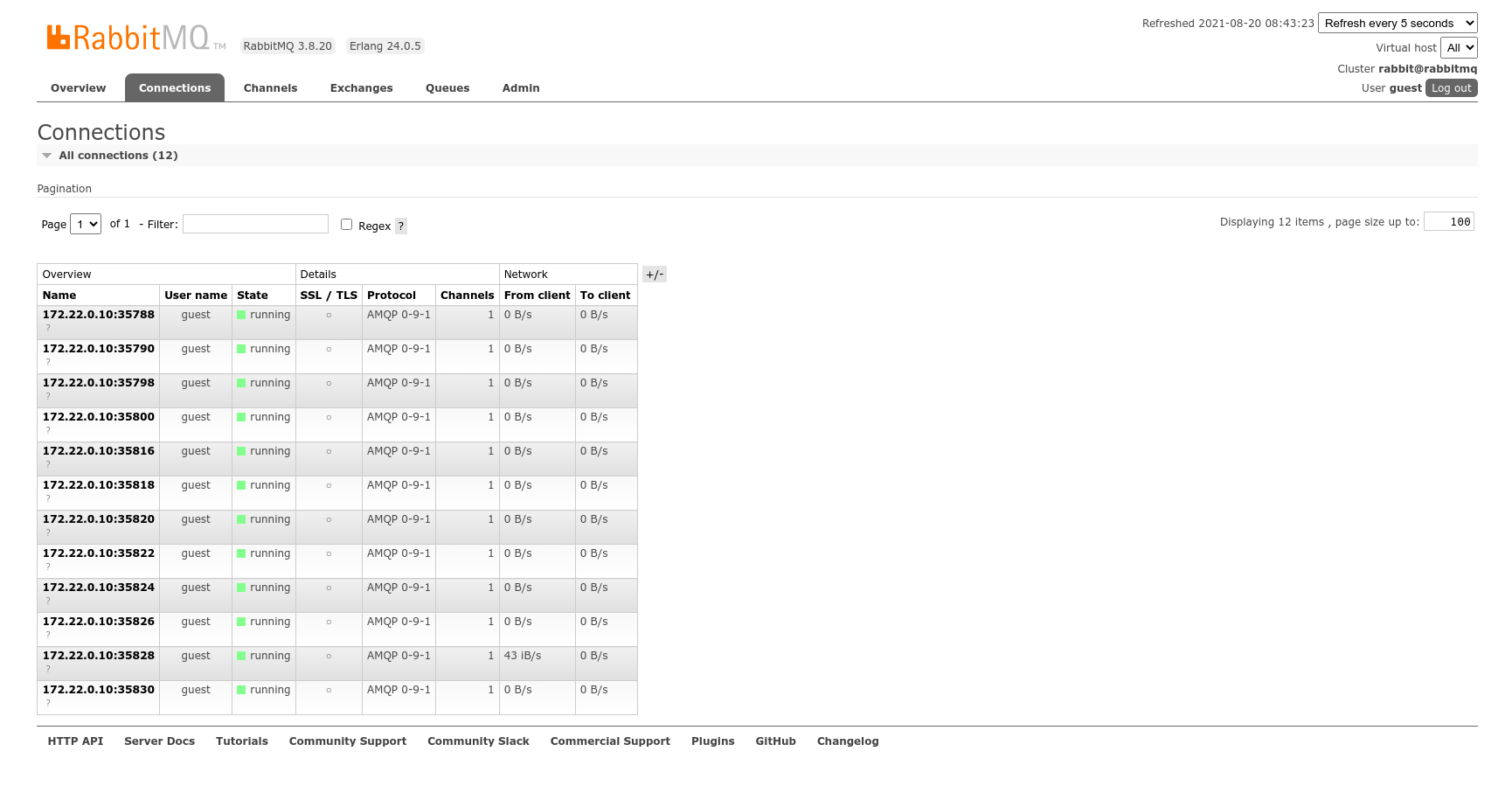Click the Log out button
Image resolution: width=1512 pixels, height=793 pixels.
[1452, 88]
